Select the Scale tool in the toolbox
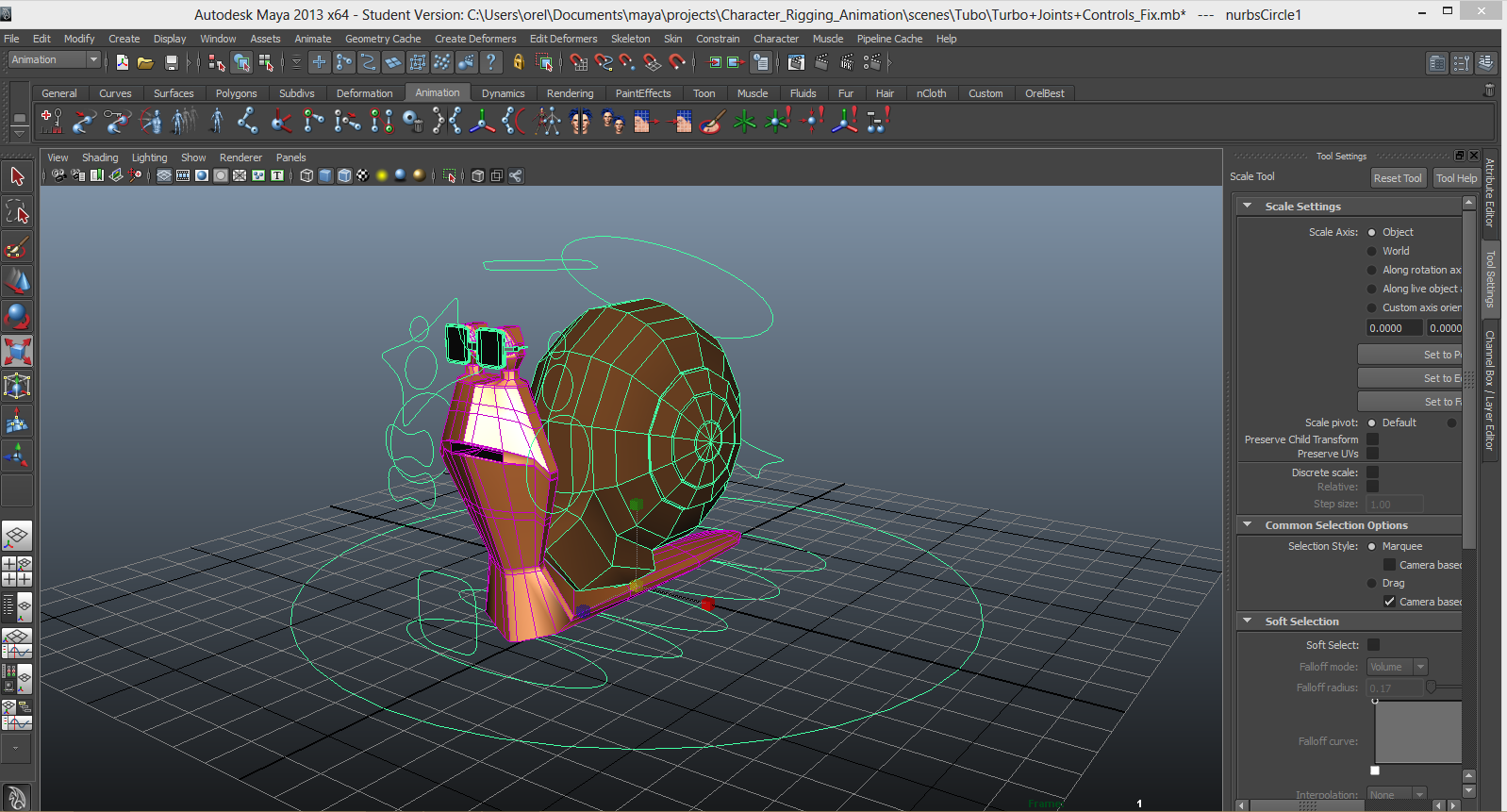Image resolution: width=1507 pixels, height=812 pixels. tap(17, 351)
